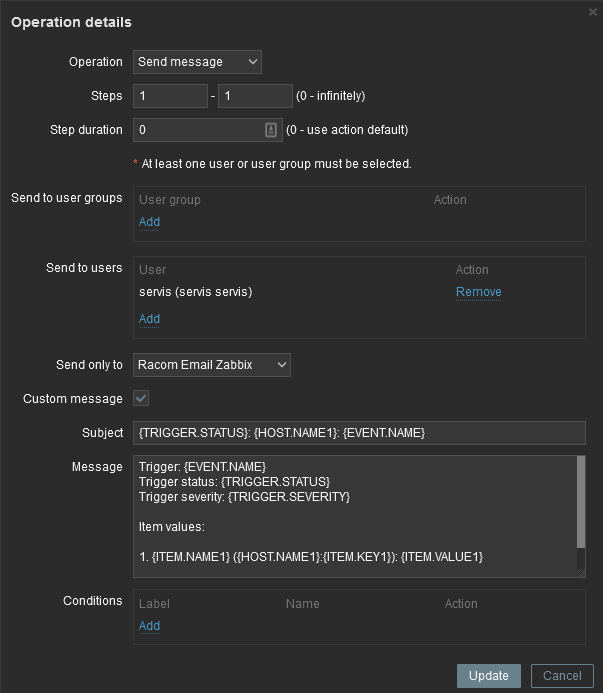Click the Message text area resize handle
603x693 pixels.
coord(581,572)
